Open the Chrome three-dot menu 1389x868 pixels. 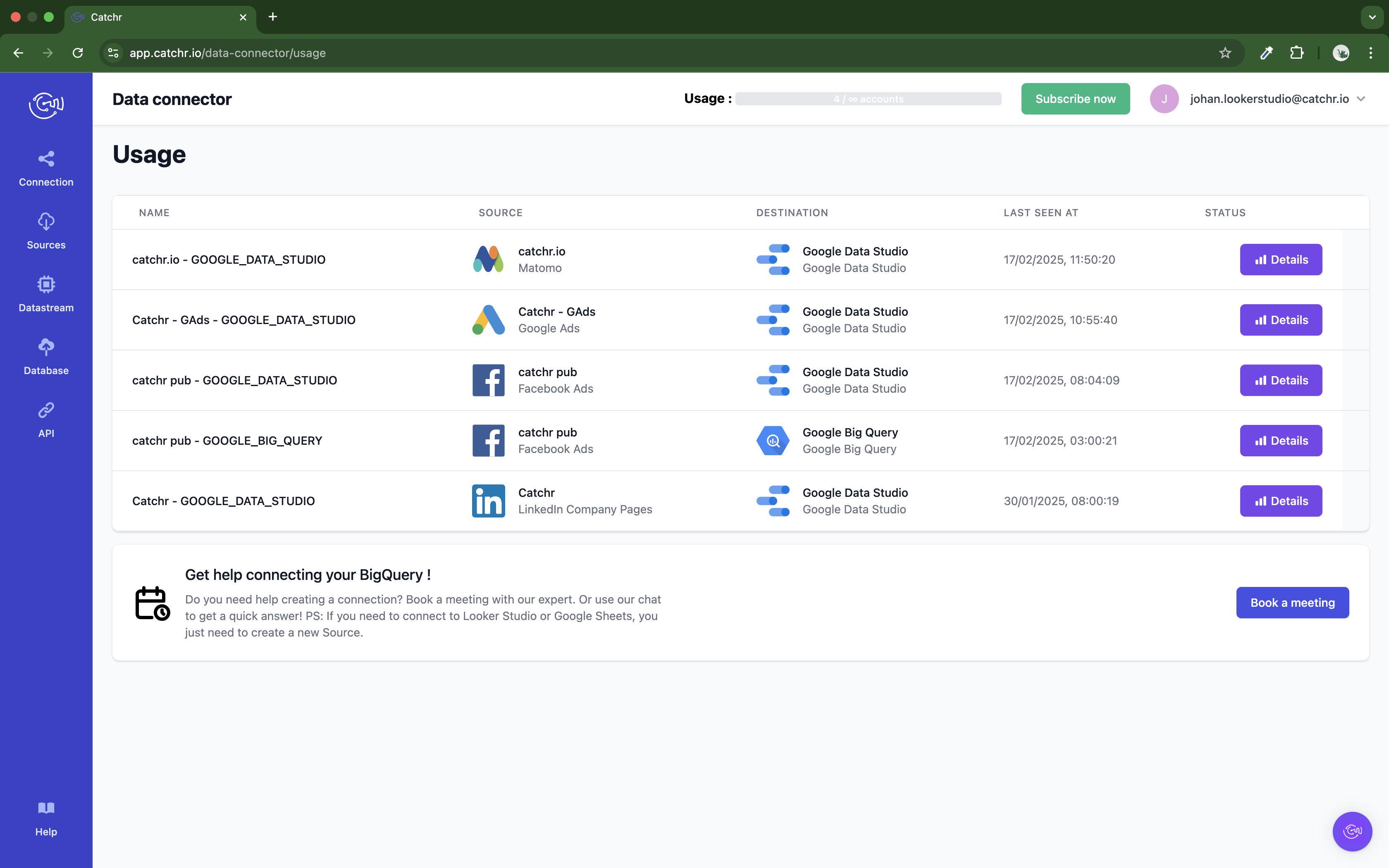click(1371, 53)
